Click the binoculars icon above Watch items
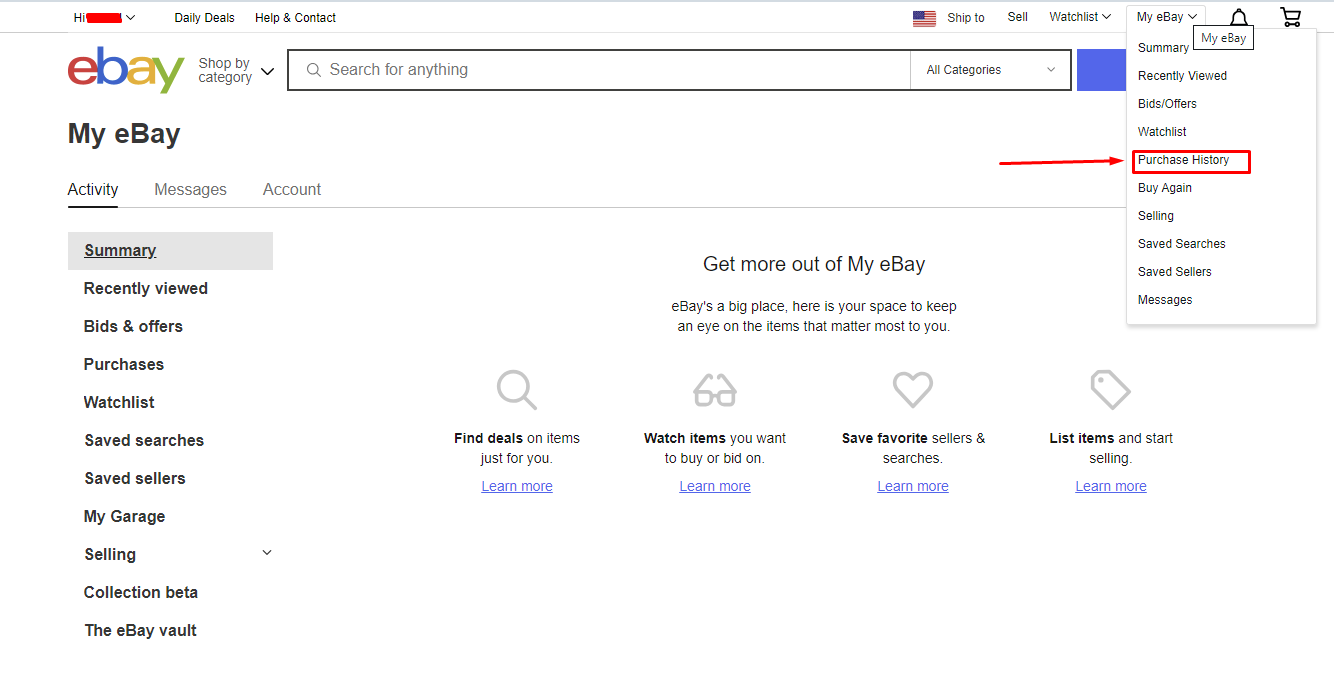This screenshot has width=1334, height=684. pyautogui.click(x=714, y=390)
